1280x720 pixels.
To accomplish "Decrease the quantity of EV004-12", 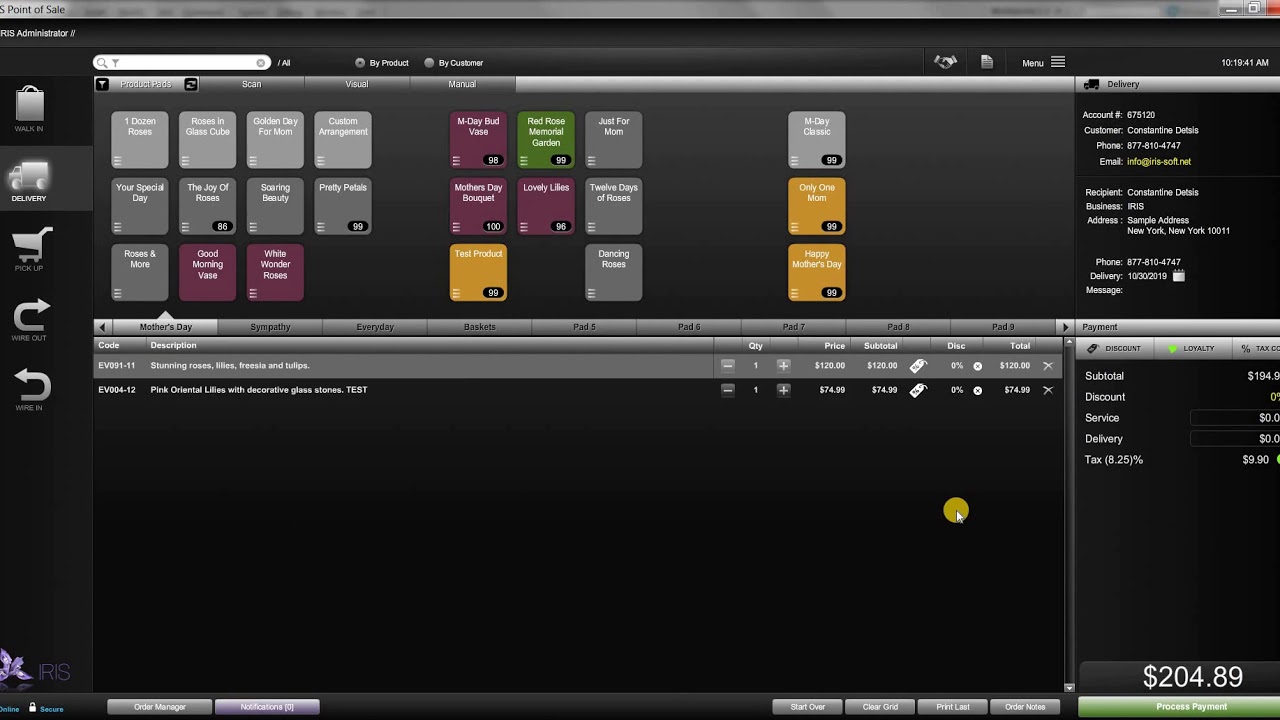I will [728, 390].
